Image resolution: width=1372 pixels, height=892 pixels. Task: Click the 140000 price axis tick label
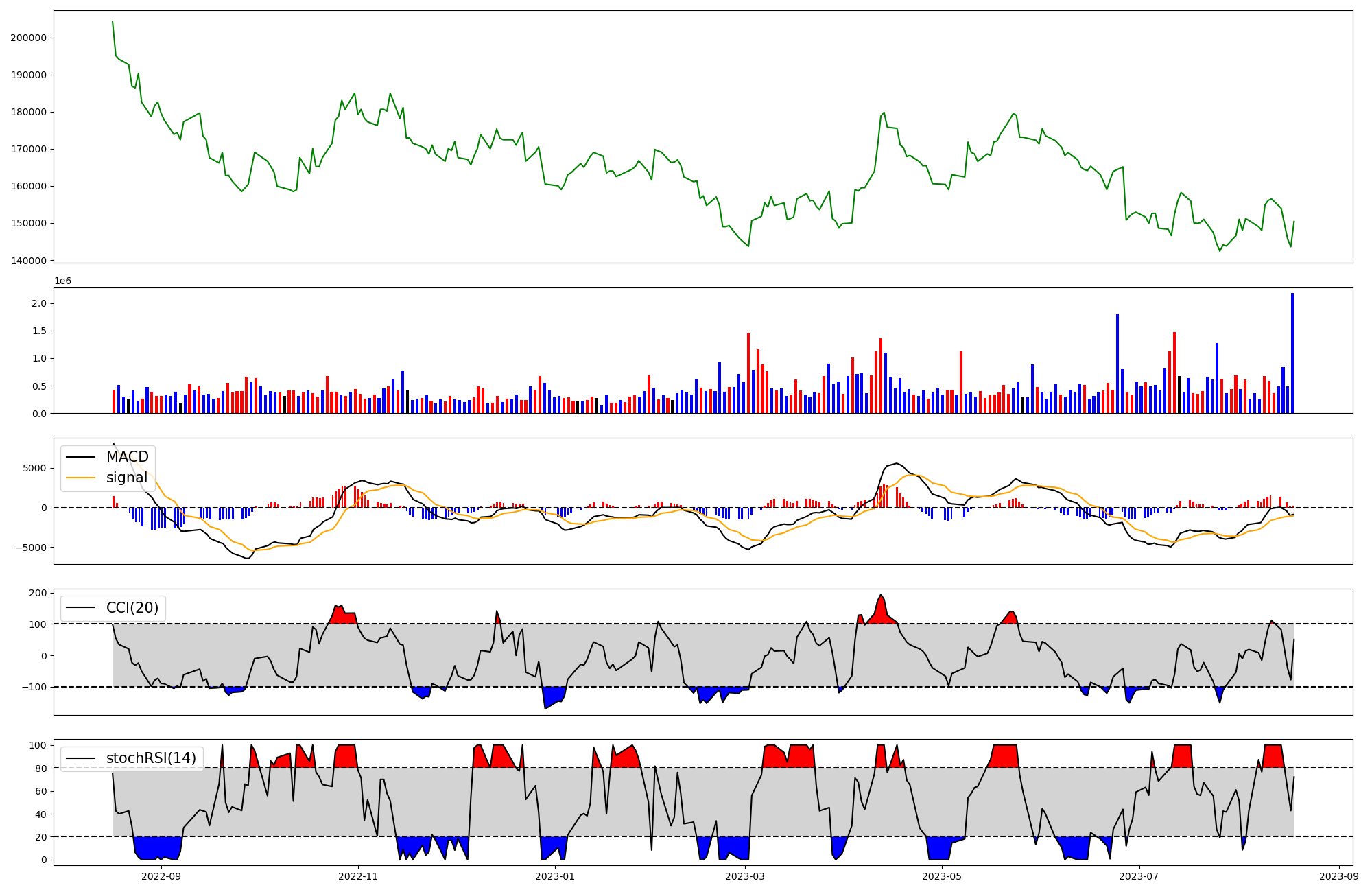28,261
